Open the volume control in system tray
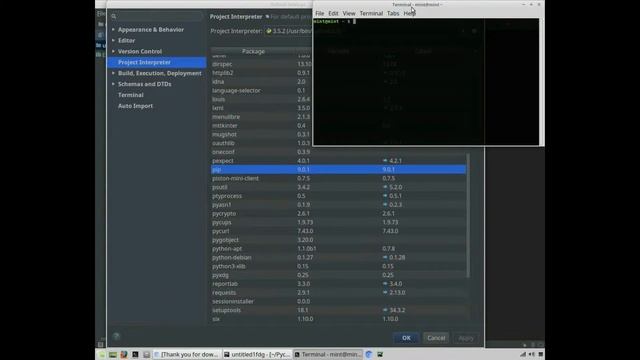 coord(531,354)
